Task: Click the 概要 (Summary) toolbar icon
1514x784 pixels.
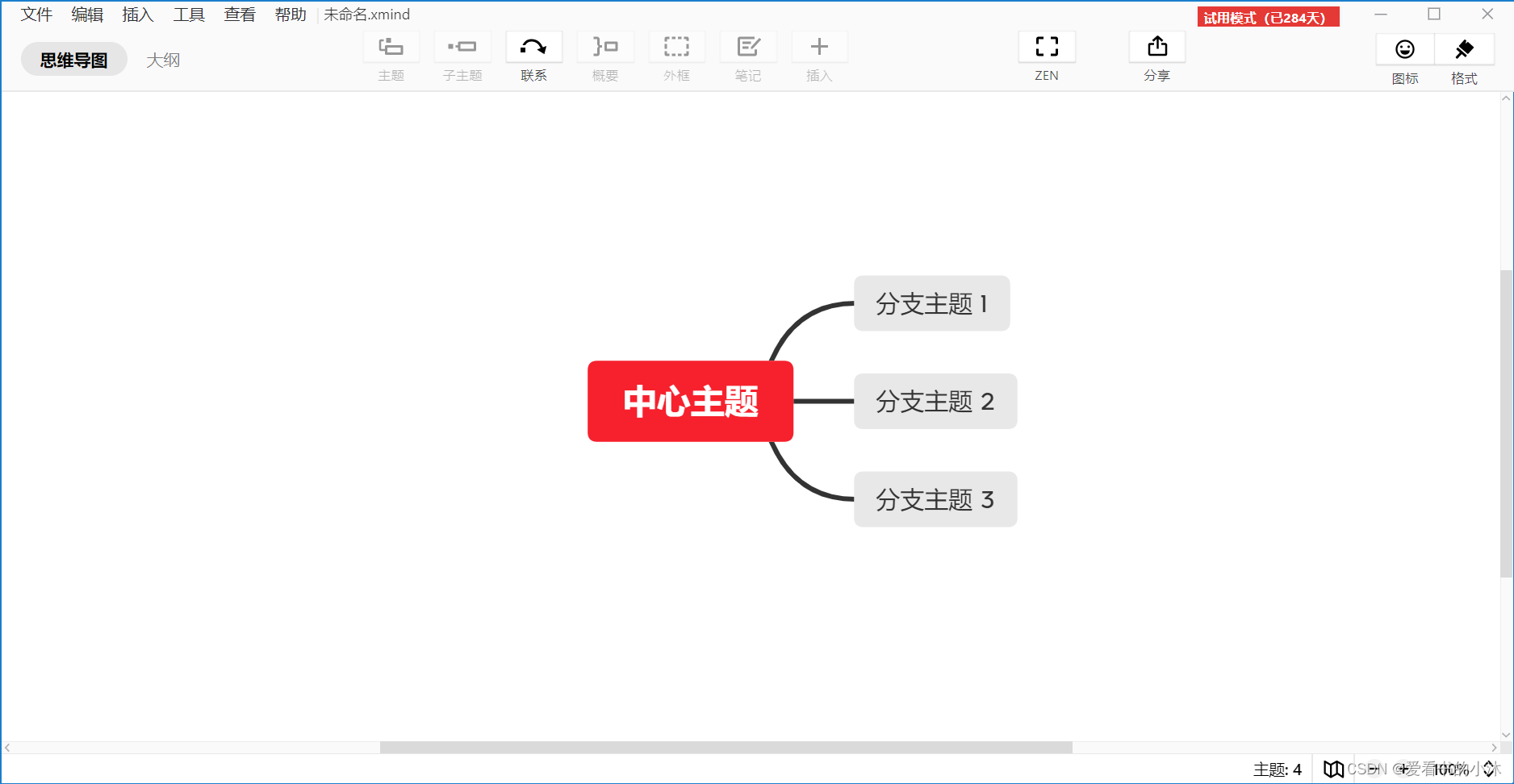Action: pyautogui.click(x=605, y=47)
